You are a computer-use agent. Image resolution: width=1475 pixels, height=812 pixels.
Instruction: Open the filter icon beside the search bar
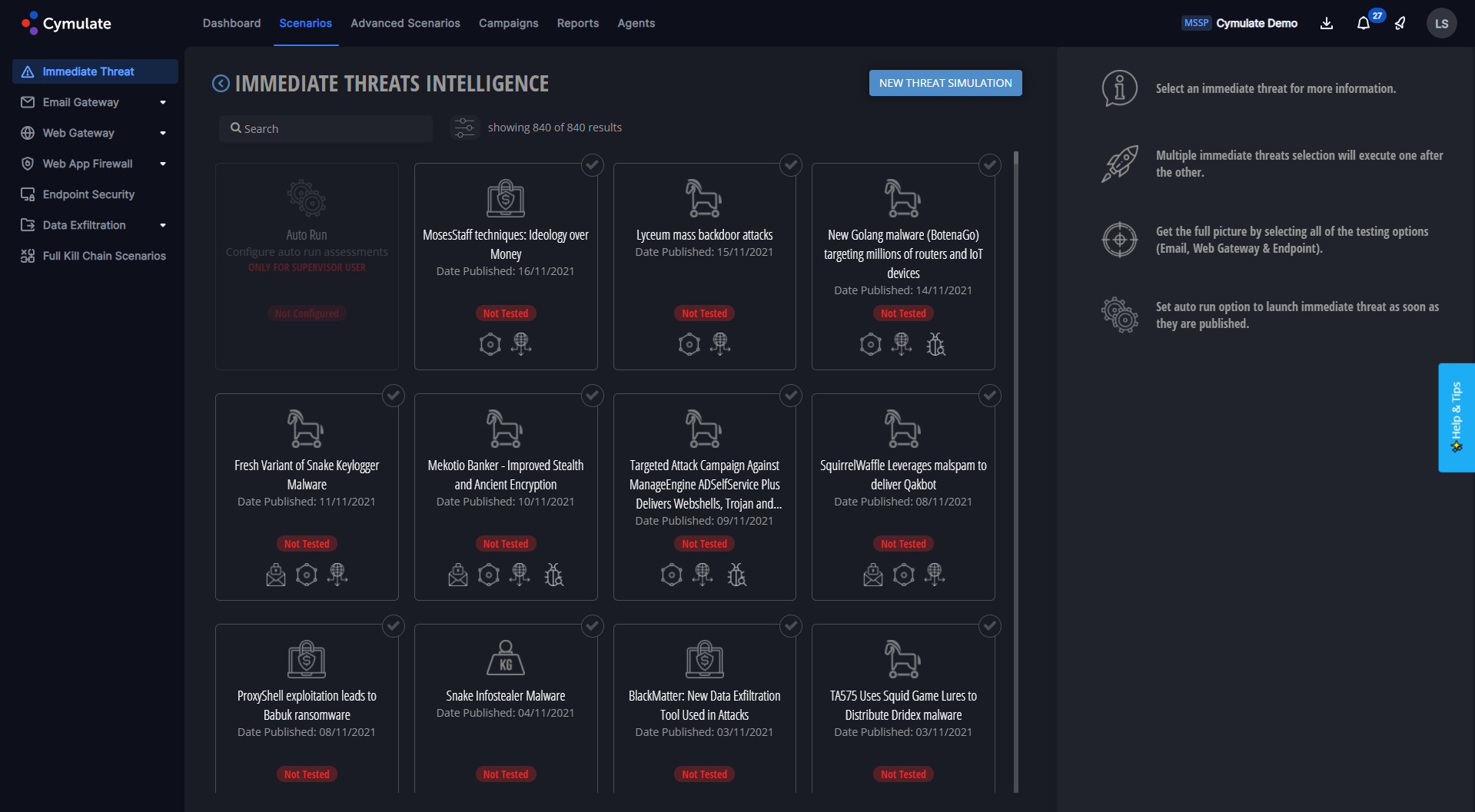click(x=464, y=128)
